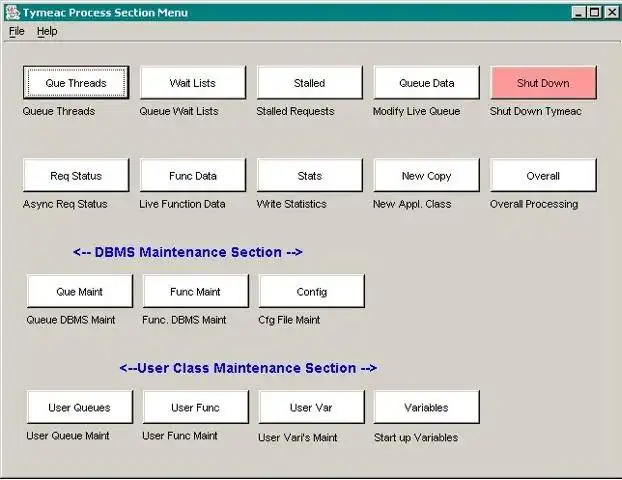Click the 'Shut Down Tymeac' label
Screen dimensions: 622x480
(x=536, y=111)
